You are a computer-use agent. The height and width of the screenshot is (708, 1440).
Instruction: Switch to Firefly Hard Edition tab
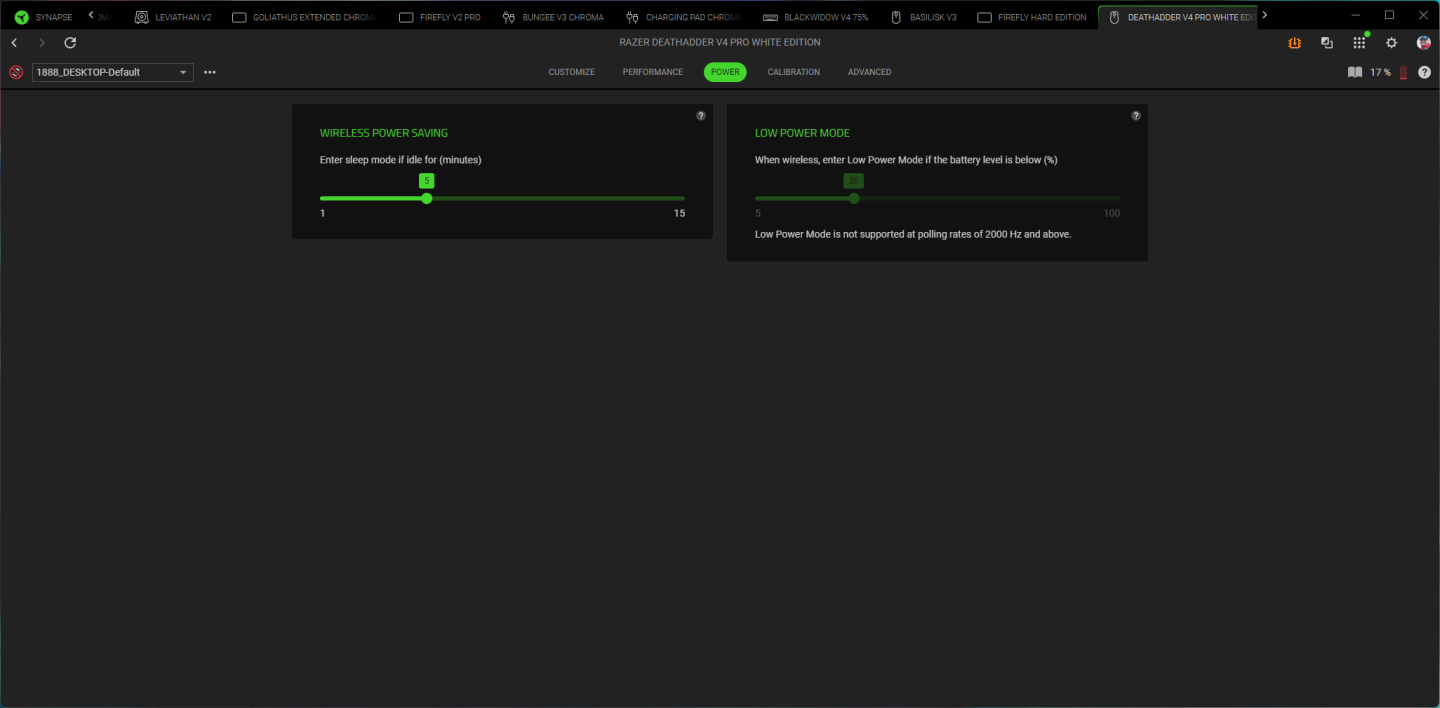(x=1032, y=17)
